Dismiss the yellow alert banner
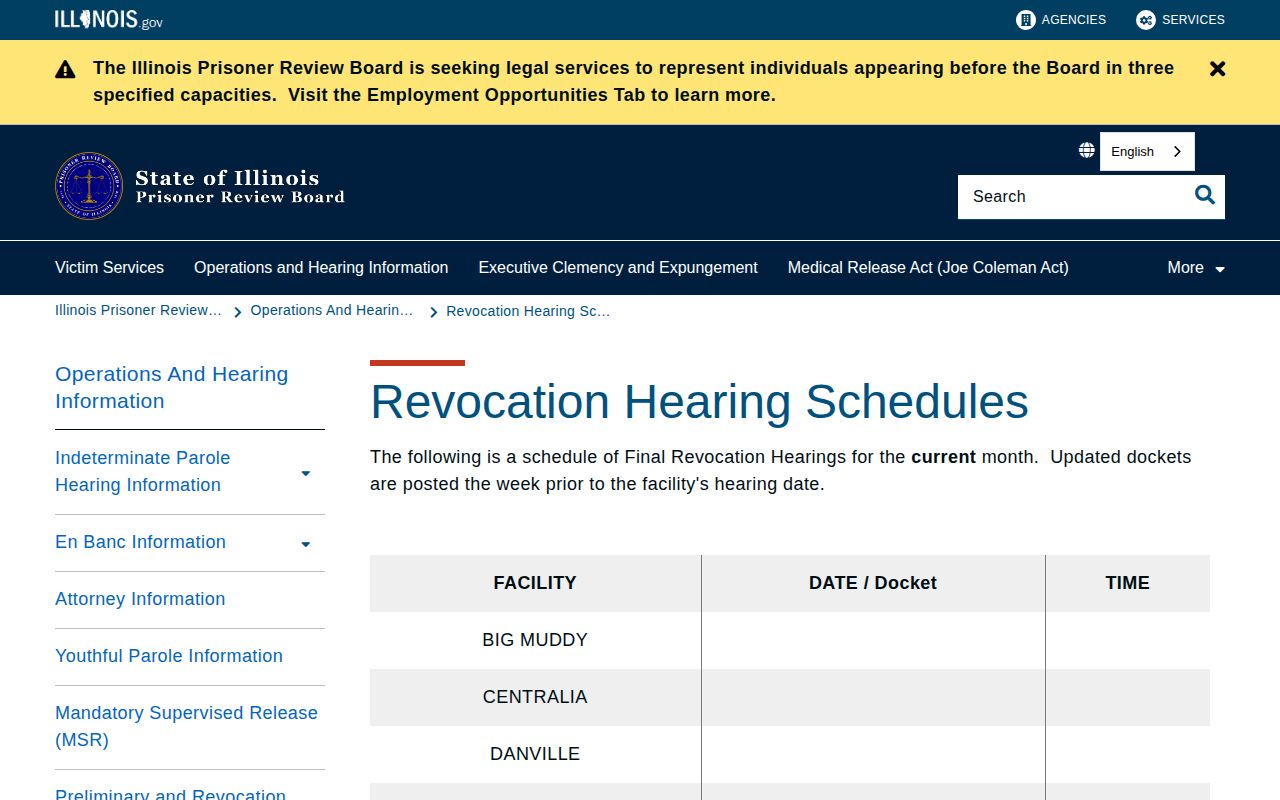This screenshot has width=1280, height=800. click(x=1217, y=69)
